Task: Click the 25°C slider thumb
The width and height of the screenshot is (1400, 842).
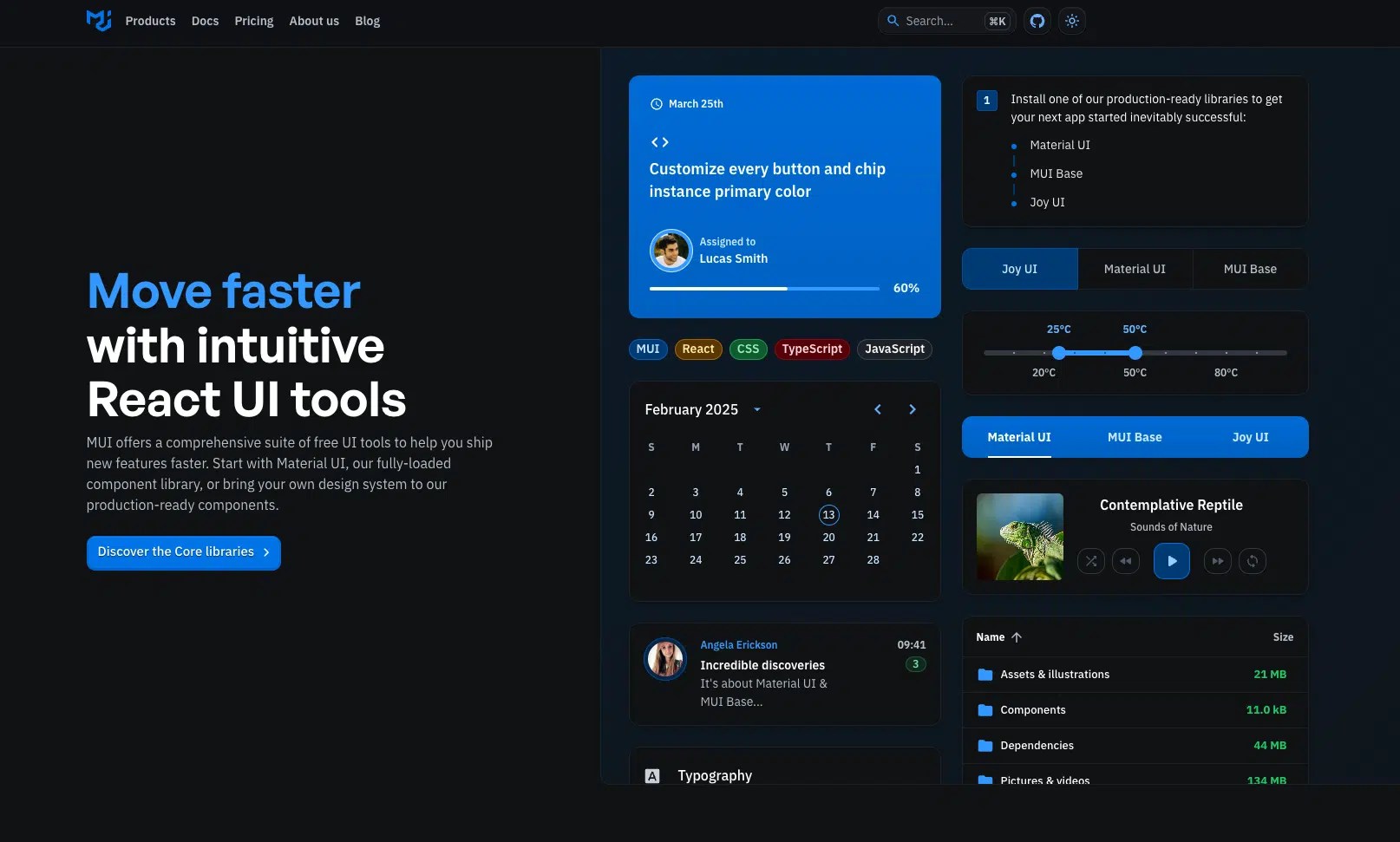Action: [1059, 353]
